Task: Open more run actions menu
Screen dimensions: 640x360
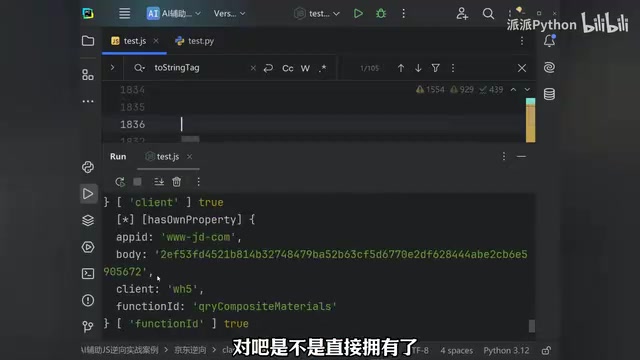Action: pos(403,13)
